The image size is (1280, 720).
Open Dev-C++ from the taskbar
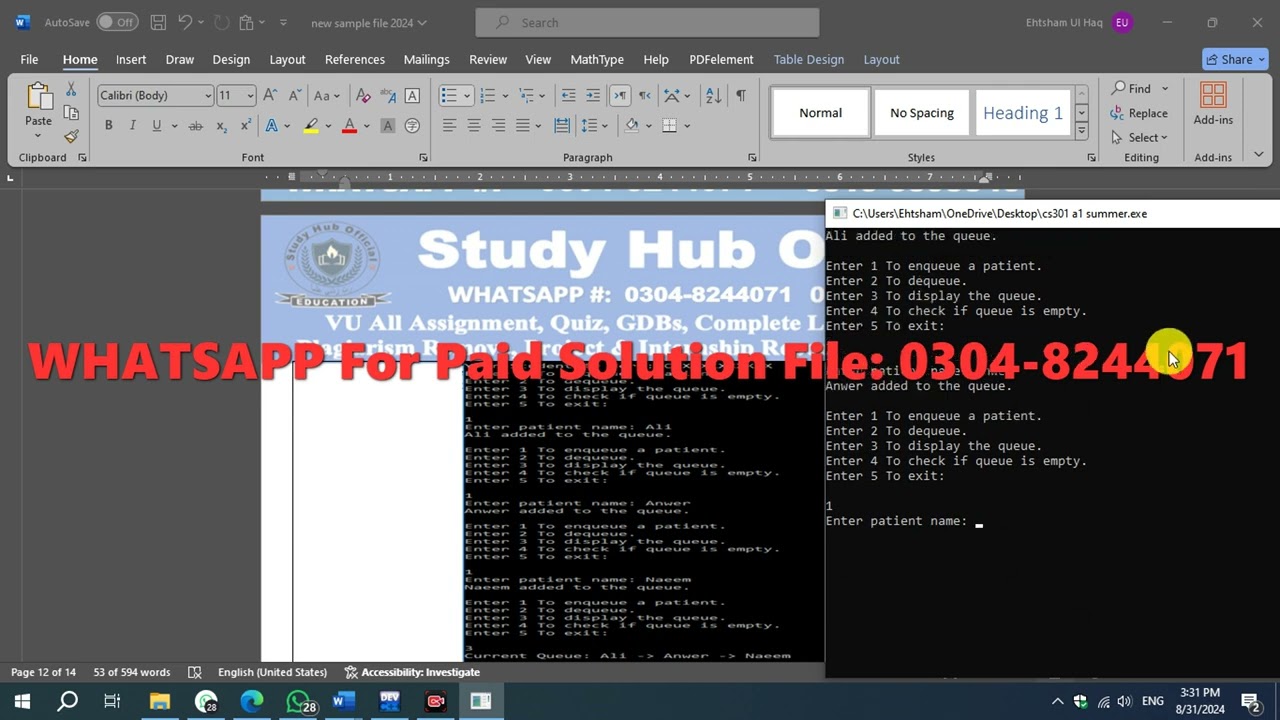[x=389, y=701]
